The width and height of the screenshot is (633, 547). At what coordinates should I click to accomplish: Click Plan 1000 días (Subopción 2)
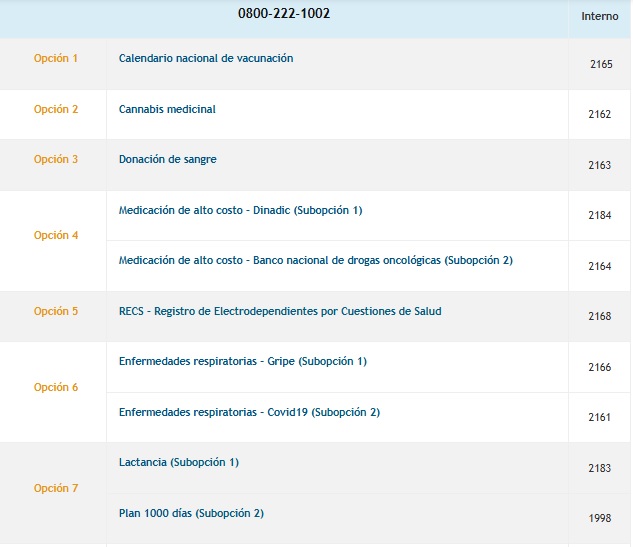point(191,513)
